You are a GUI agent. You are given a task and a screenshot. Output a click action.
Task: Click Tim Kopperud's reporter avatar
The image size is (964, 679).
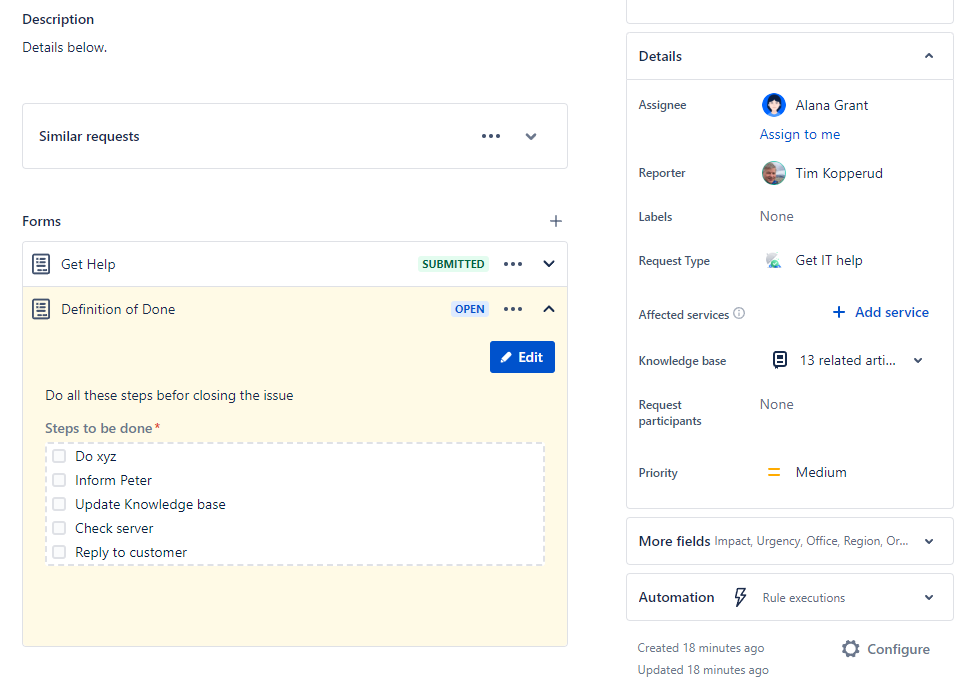pyautogui.click(x=773, y=173)
